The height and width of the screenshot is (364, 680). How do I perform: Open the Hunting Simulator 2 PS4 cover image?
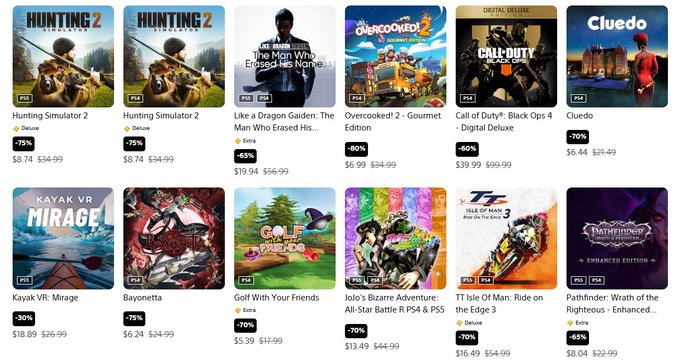coord(174,56)
